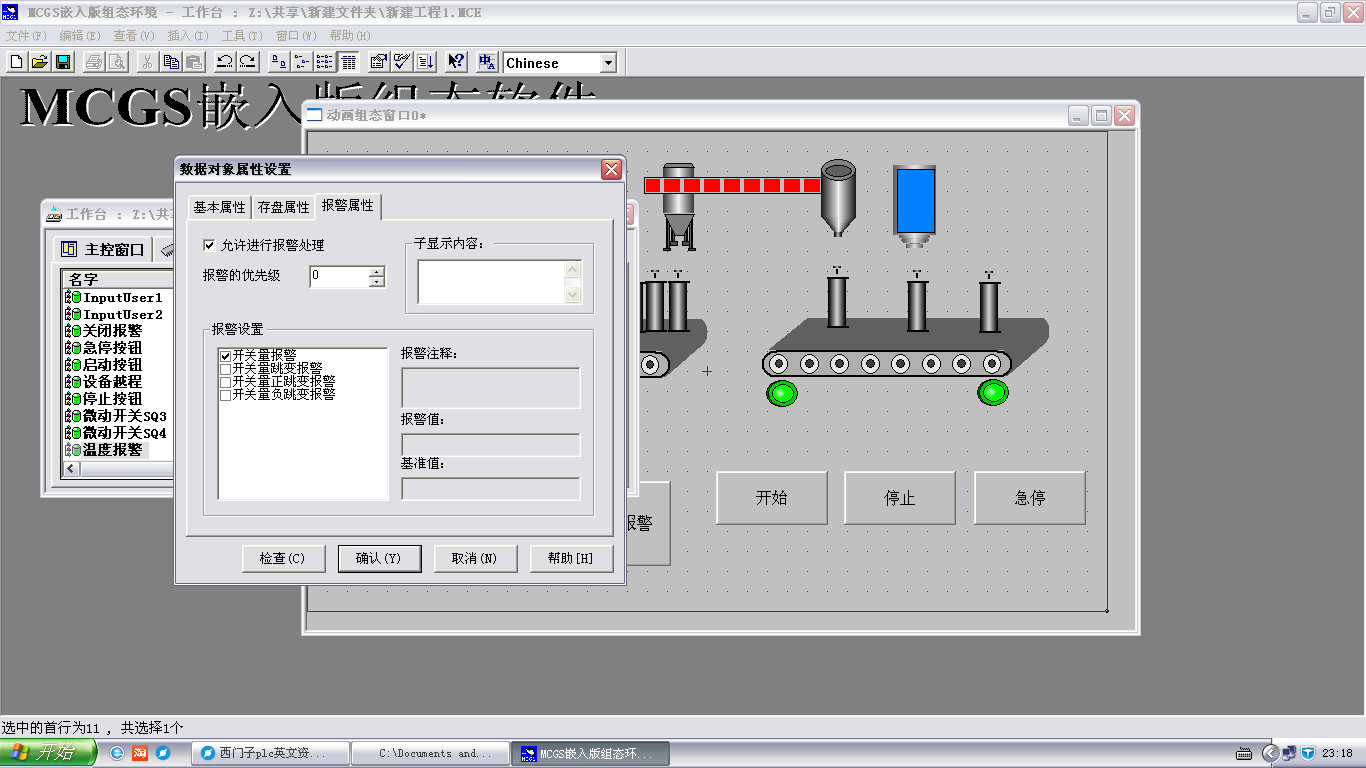Open the 文件(F) menu
This screenshot has width=1366, height=768.
(x=26, y=36)
